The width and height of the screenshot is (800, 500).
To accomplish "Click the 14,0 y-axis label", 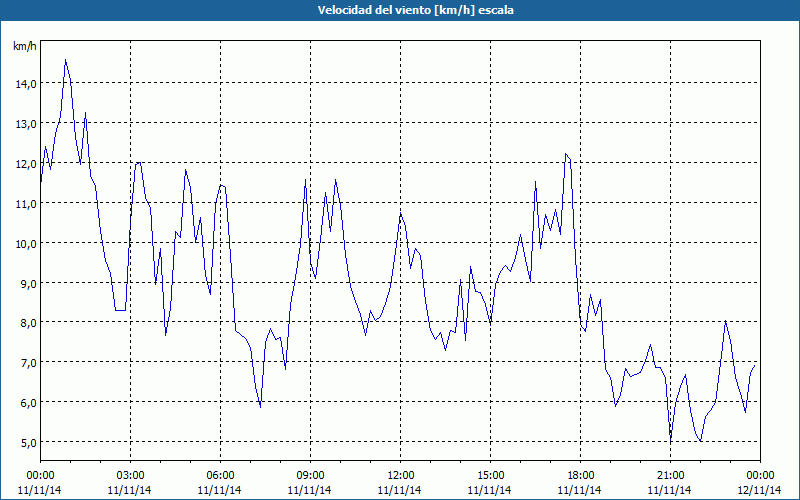I will (26, 84).
